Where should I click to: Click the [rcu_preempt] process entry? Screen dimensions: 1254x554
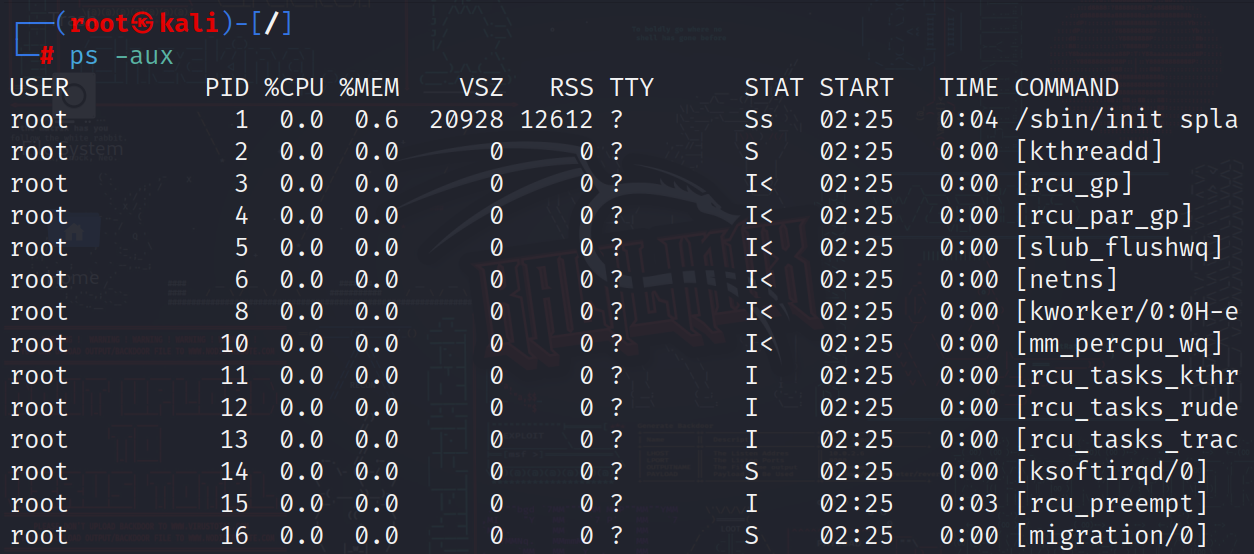(x=1111, y=504)
